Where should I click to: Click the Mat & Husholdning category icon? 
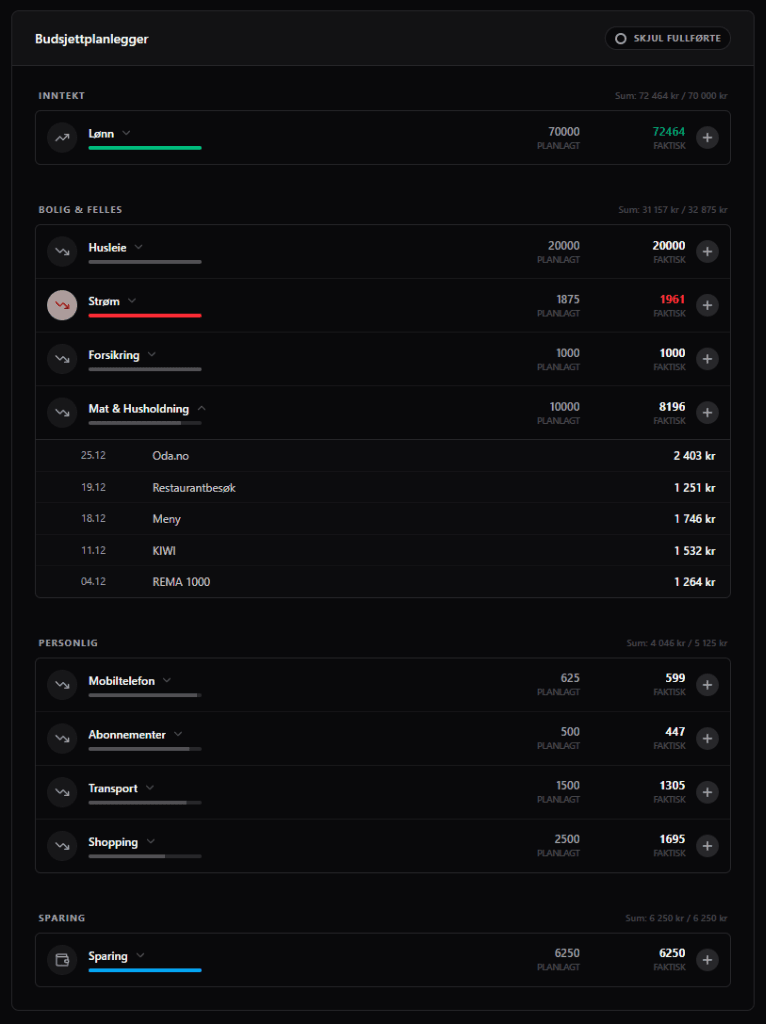click(62, 412)
